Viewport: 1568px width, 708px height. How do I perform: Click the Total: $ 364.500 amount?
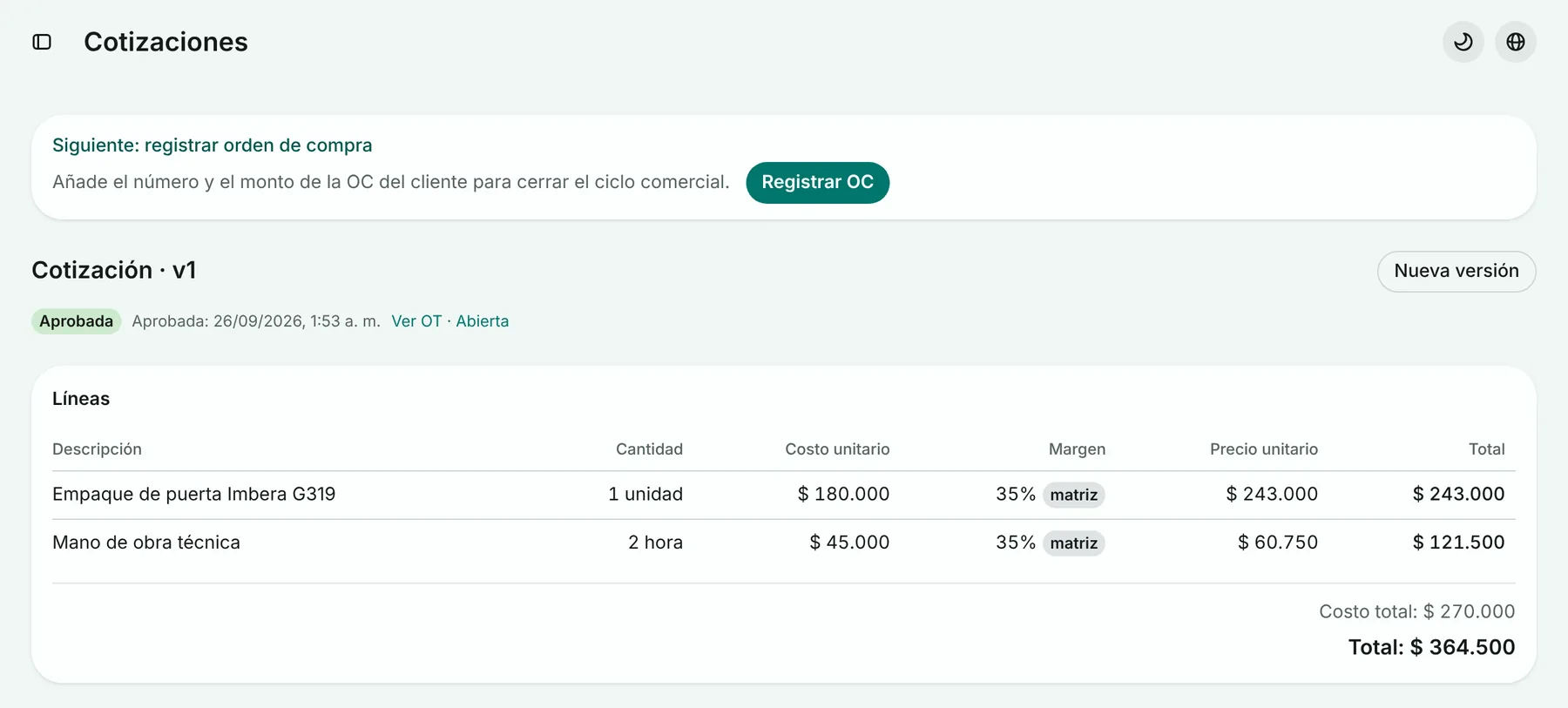(x=1431, y=647)
